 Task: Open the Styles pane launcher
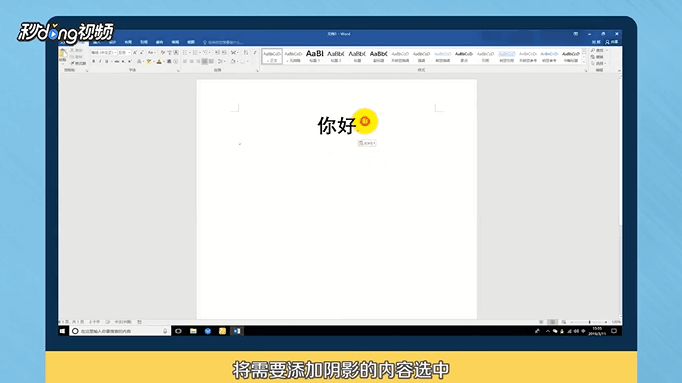[x=586, y=71]
